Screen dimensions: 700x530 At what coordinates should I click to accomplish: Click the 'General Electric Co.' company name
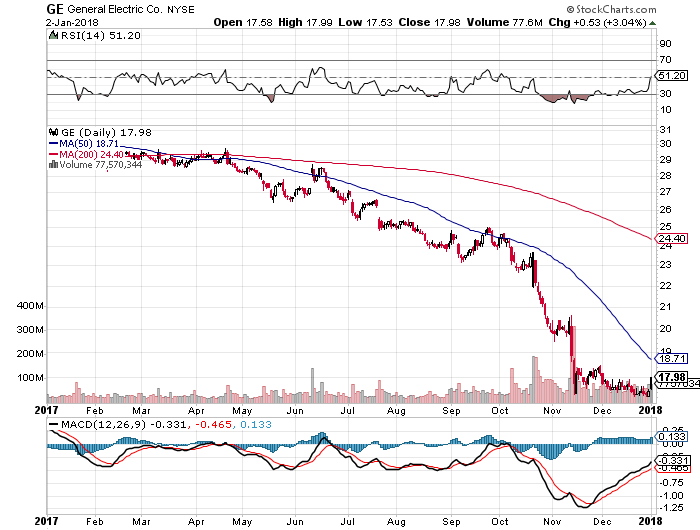(x=115, y=9)
